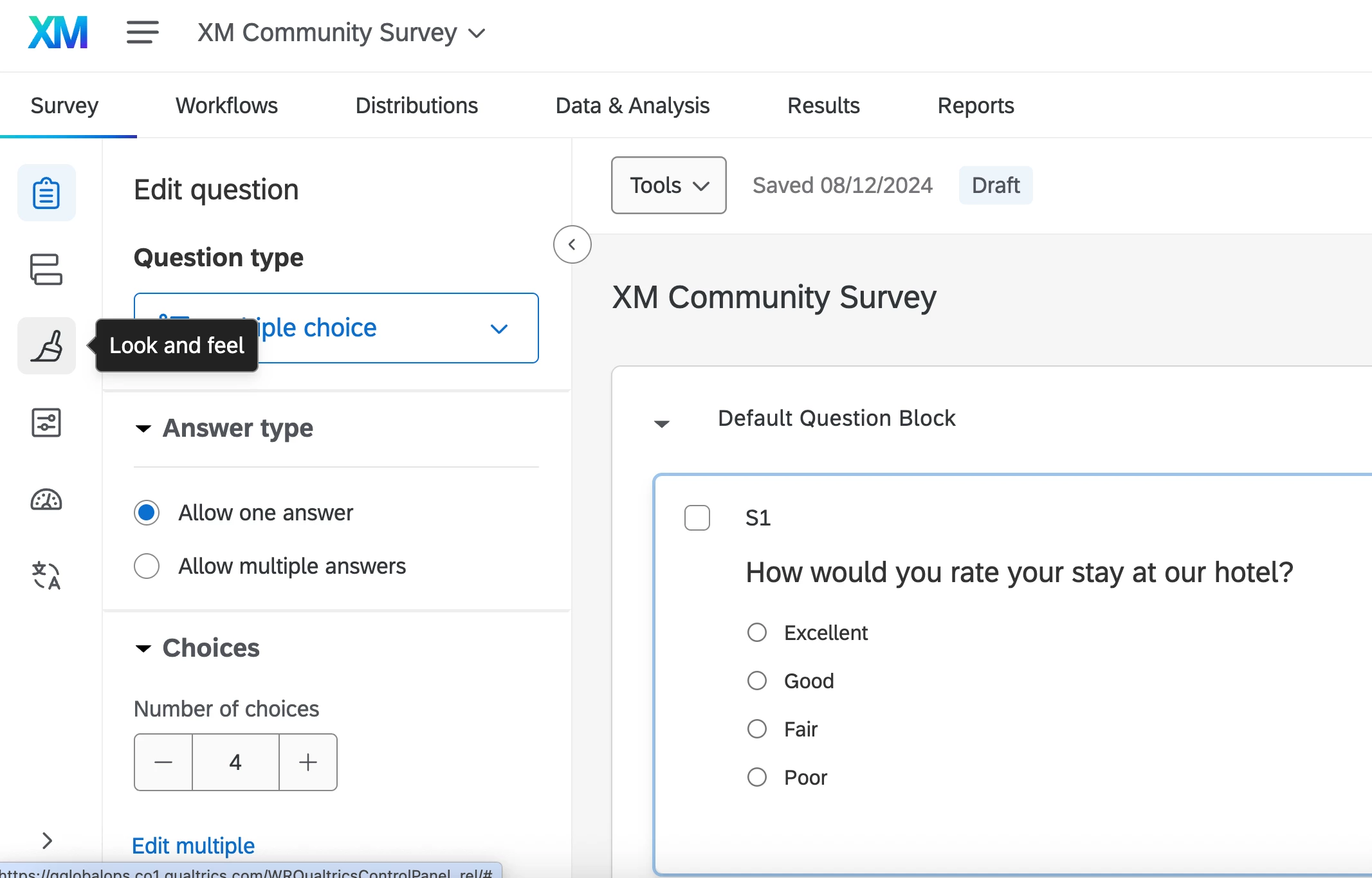
Task: Select Allow one answer
Action: tap(147, 513)
